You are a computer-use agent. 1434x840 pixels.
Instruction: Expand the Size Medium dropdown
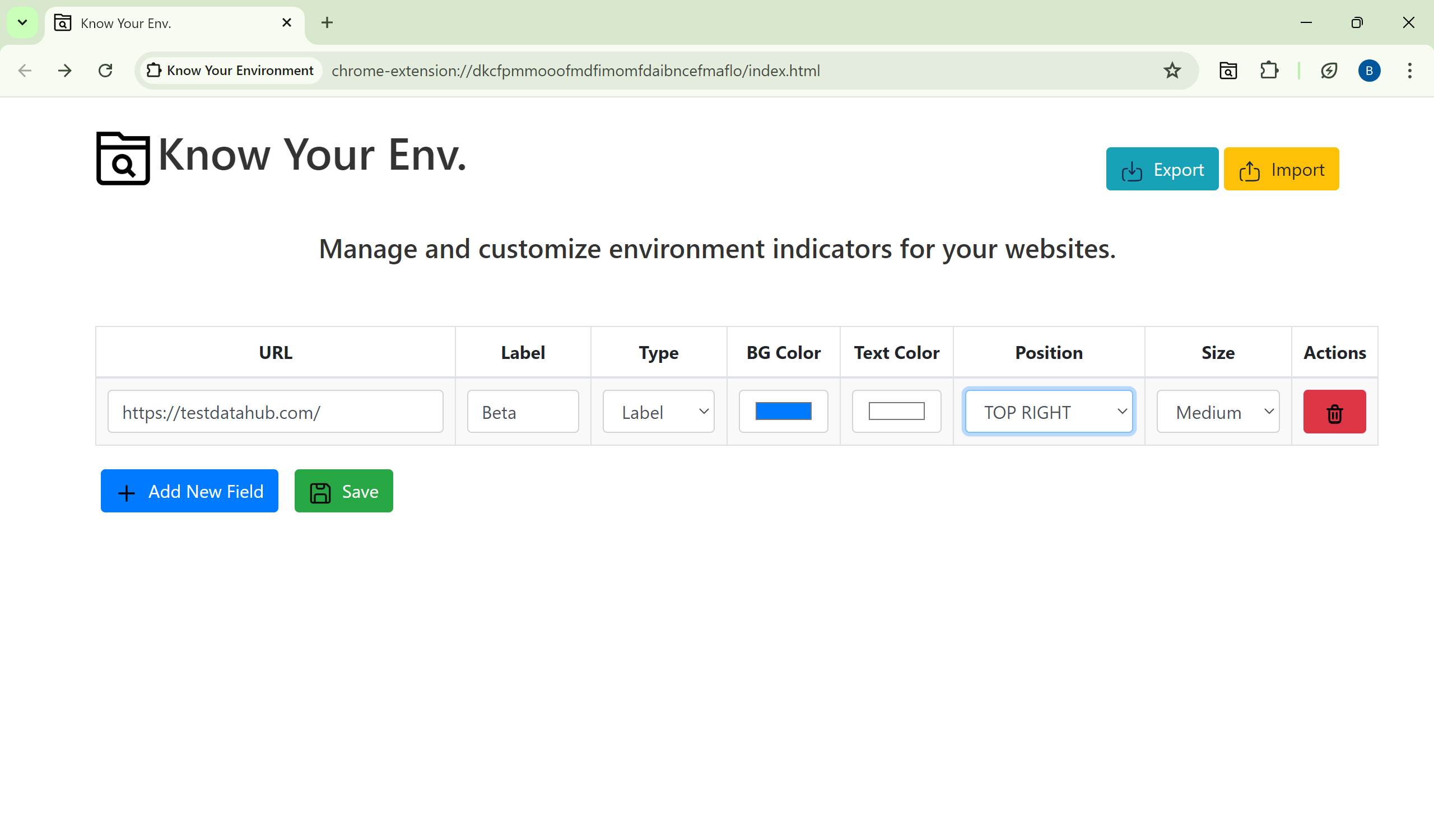pos(1218,411)
